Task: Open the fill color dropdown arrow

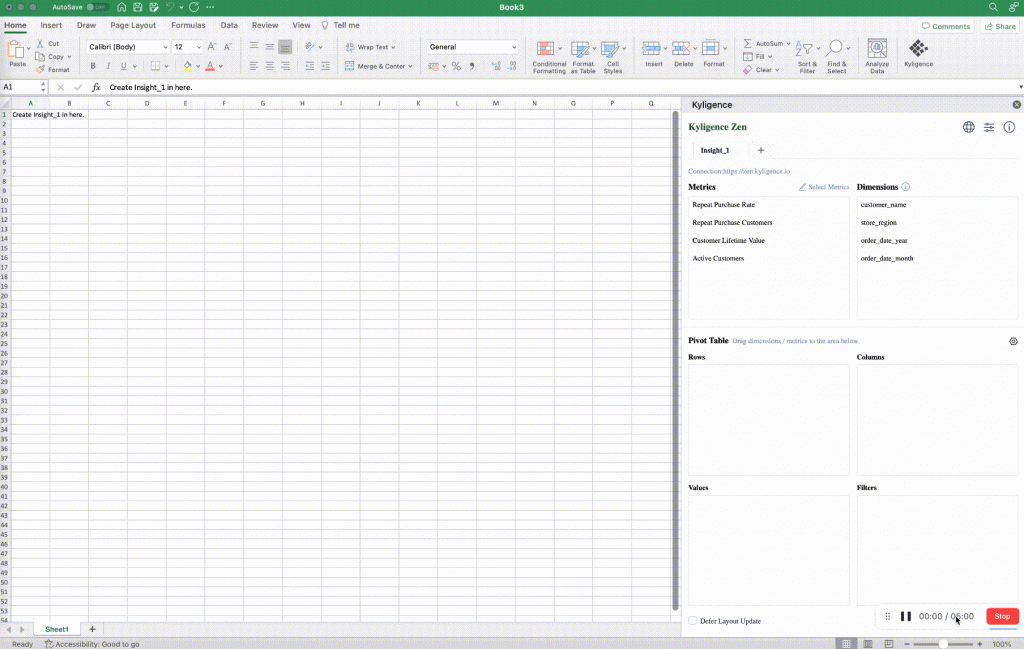Action: click(x=198, y=66)
